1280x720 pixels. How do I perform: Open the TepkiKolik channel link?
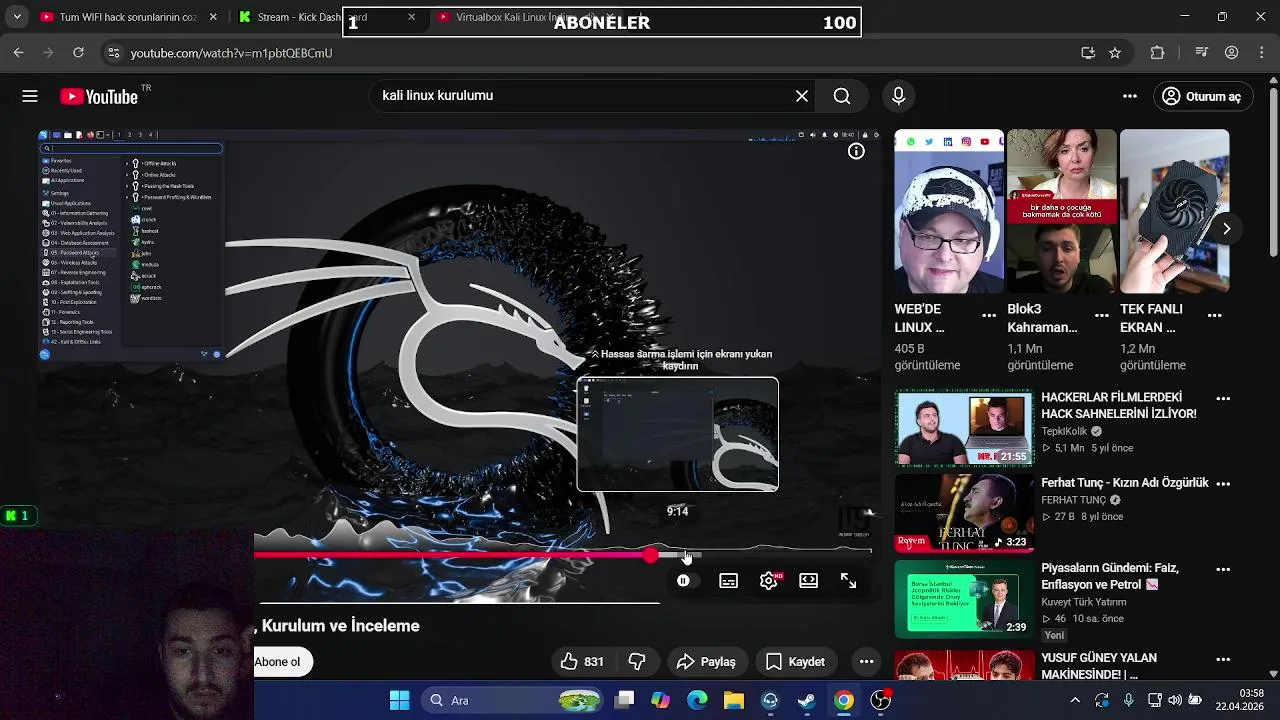coord(1065,432)
